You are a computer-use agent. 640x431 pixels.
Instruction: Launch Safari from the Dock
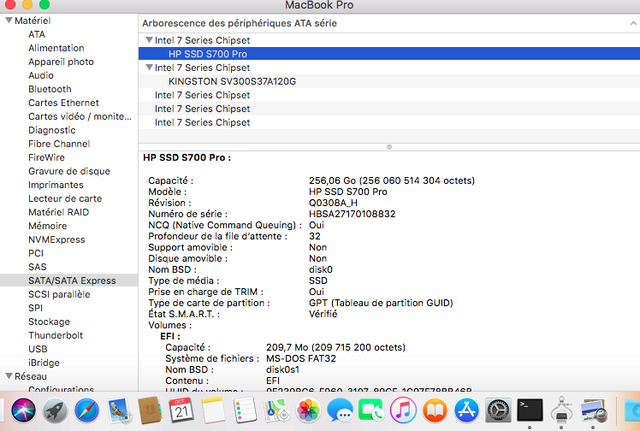pos(87,410)
